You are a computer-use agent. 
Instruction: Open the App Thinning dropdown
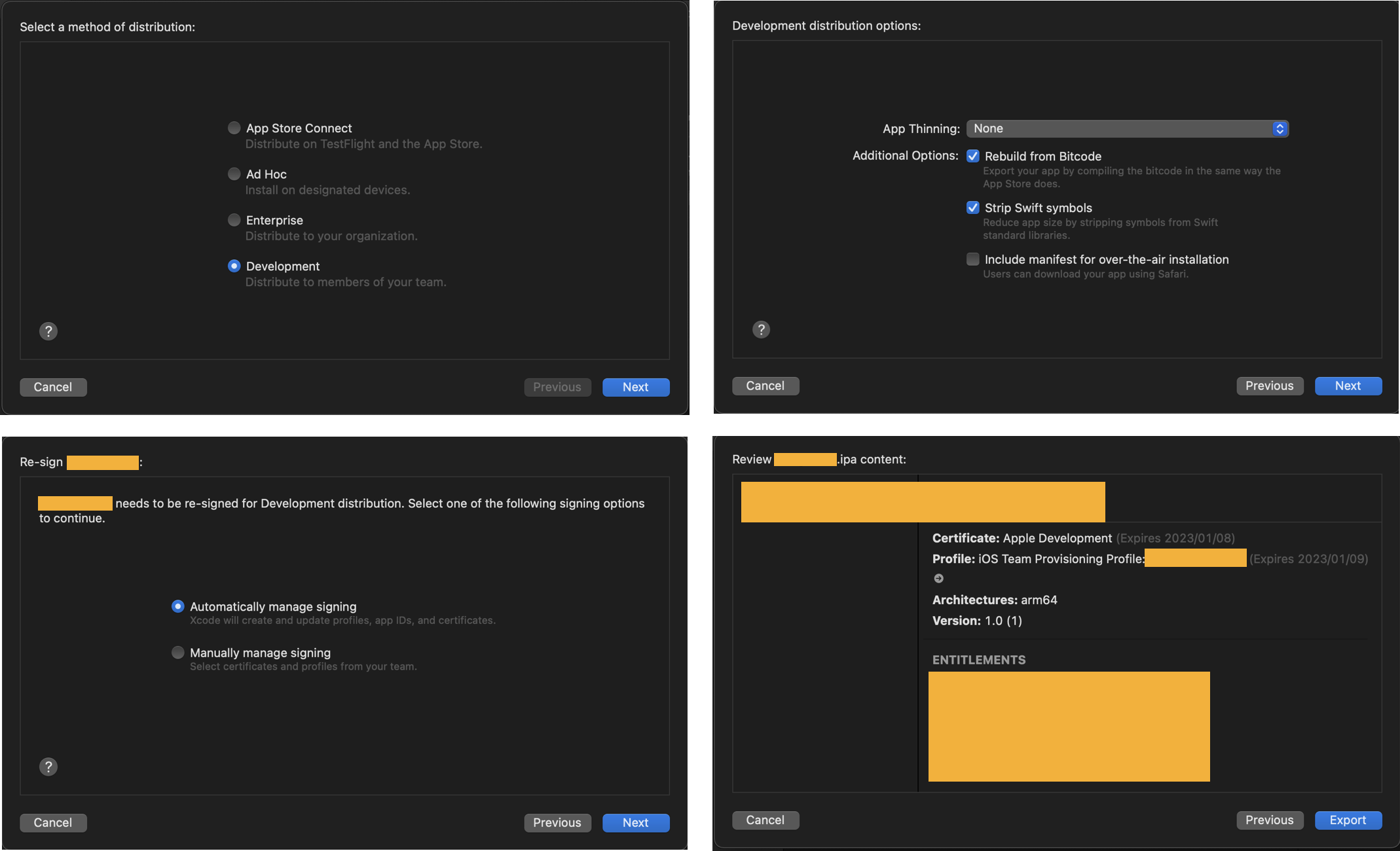coord(1127,128)
